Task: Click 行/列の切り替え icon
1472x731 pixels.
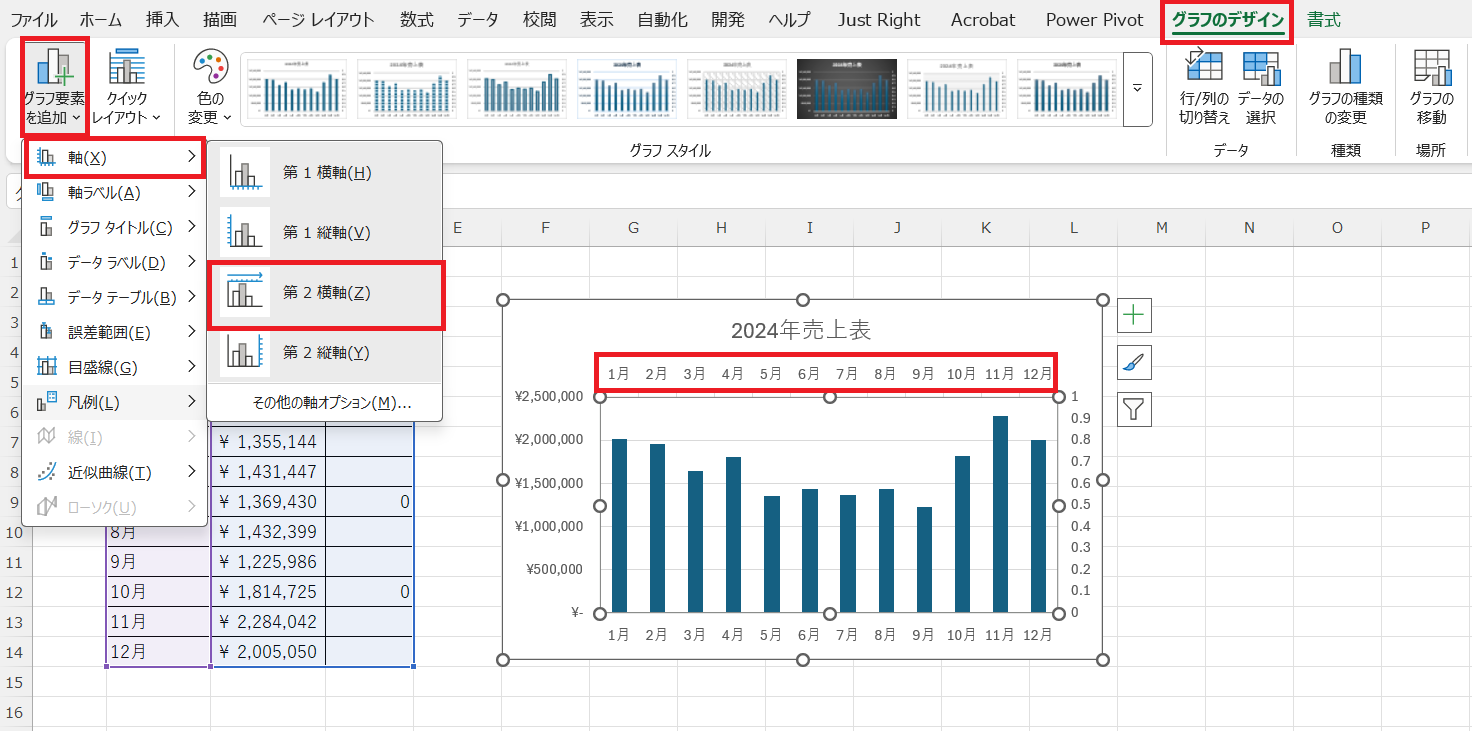Action: coord(1203,88)
